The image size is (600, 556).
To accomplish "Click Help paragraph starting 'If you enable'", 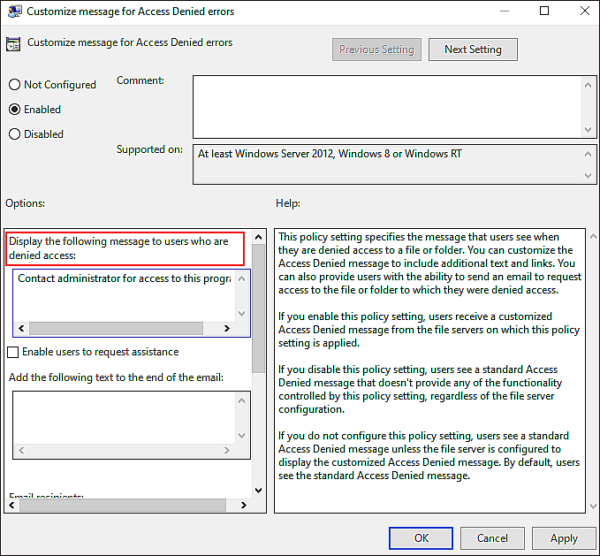I will coord(429,329).
